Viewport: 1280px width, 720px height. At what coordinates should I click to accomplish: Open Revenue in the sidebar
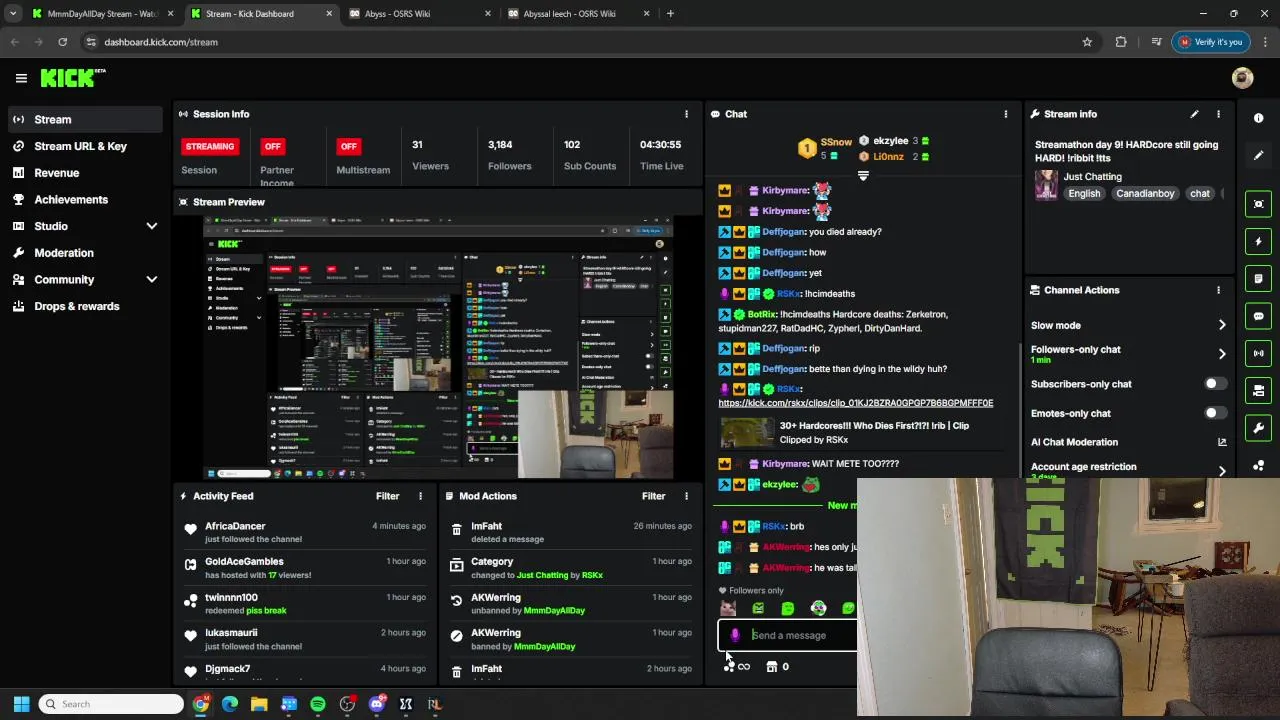(85, 173)
